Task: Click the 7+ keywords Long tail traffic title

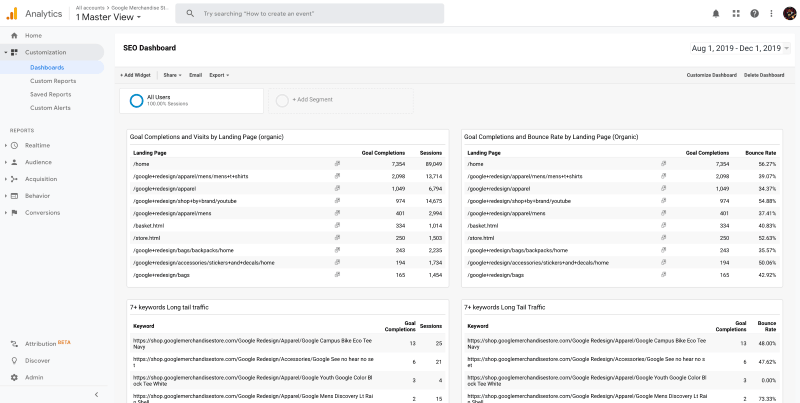Action: click(x=169, y=307)
